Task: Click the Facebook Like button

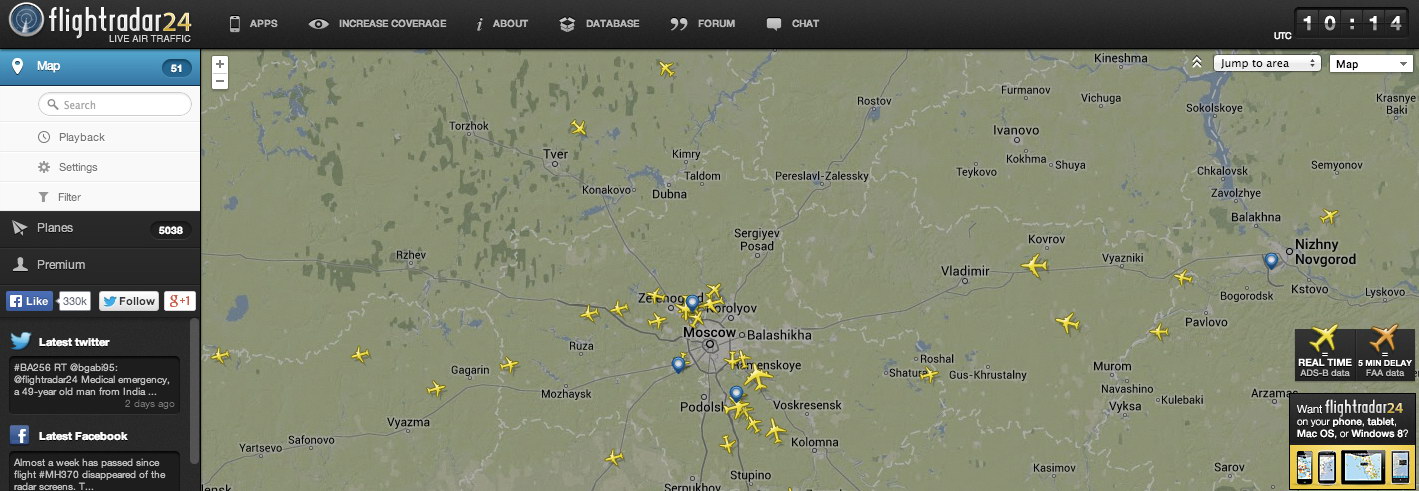Action: [x=29, y=301]
